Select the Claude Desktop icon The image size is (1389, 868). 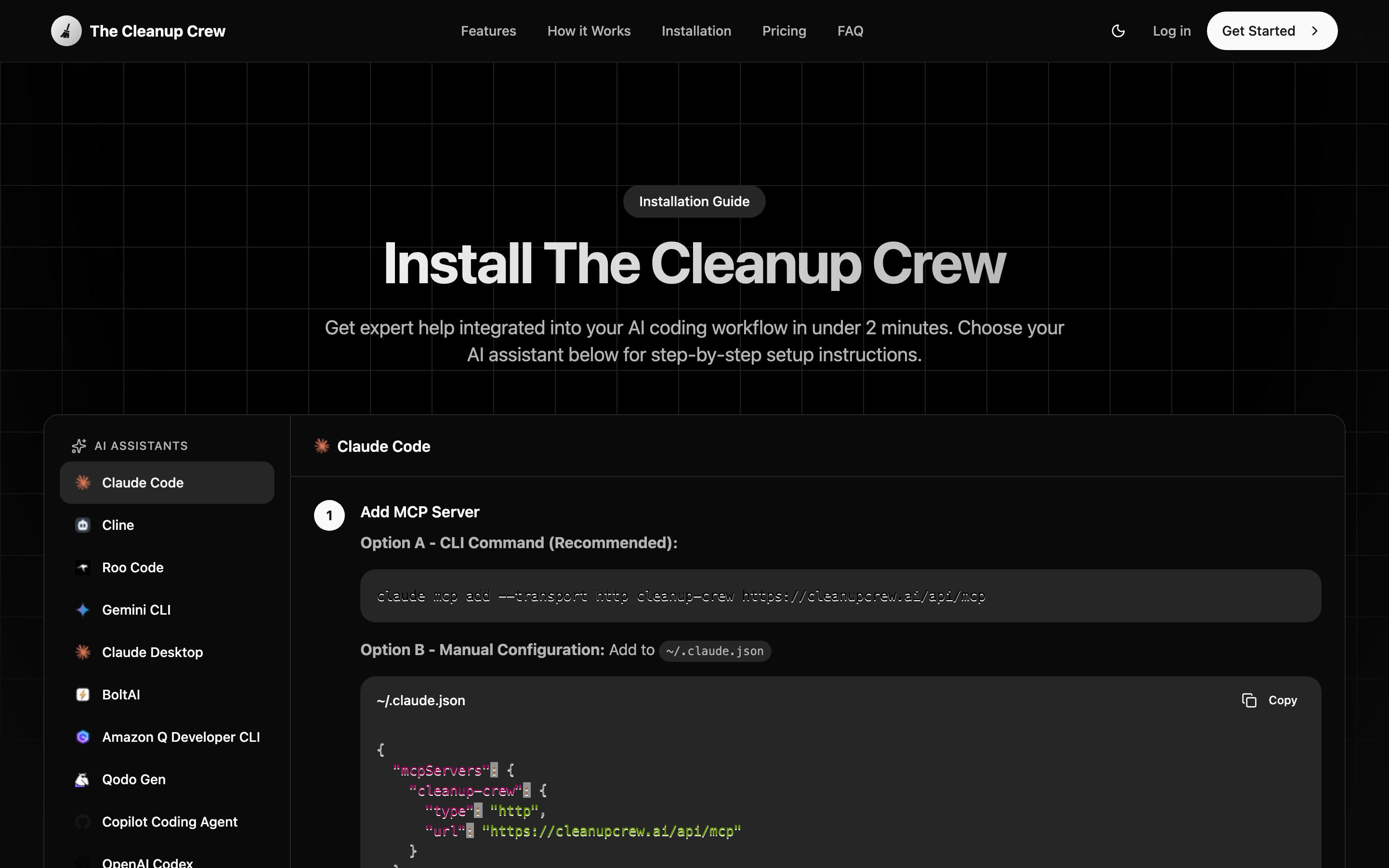pos(83,652)
